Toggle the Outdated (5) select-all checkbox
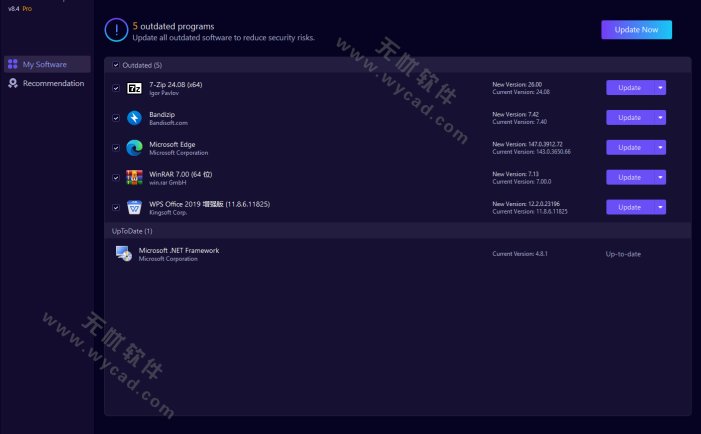701x434 pixels. 116,65
